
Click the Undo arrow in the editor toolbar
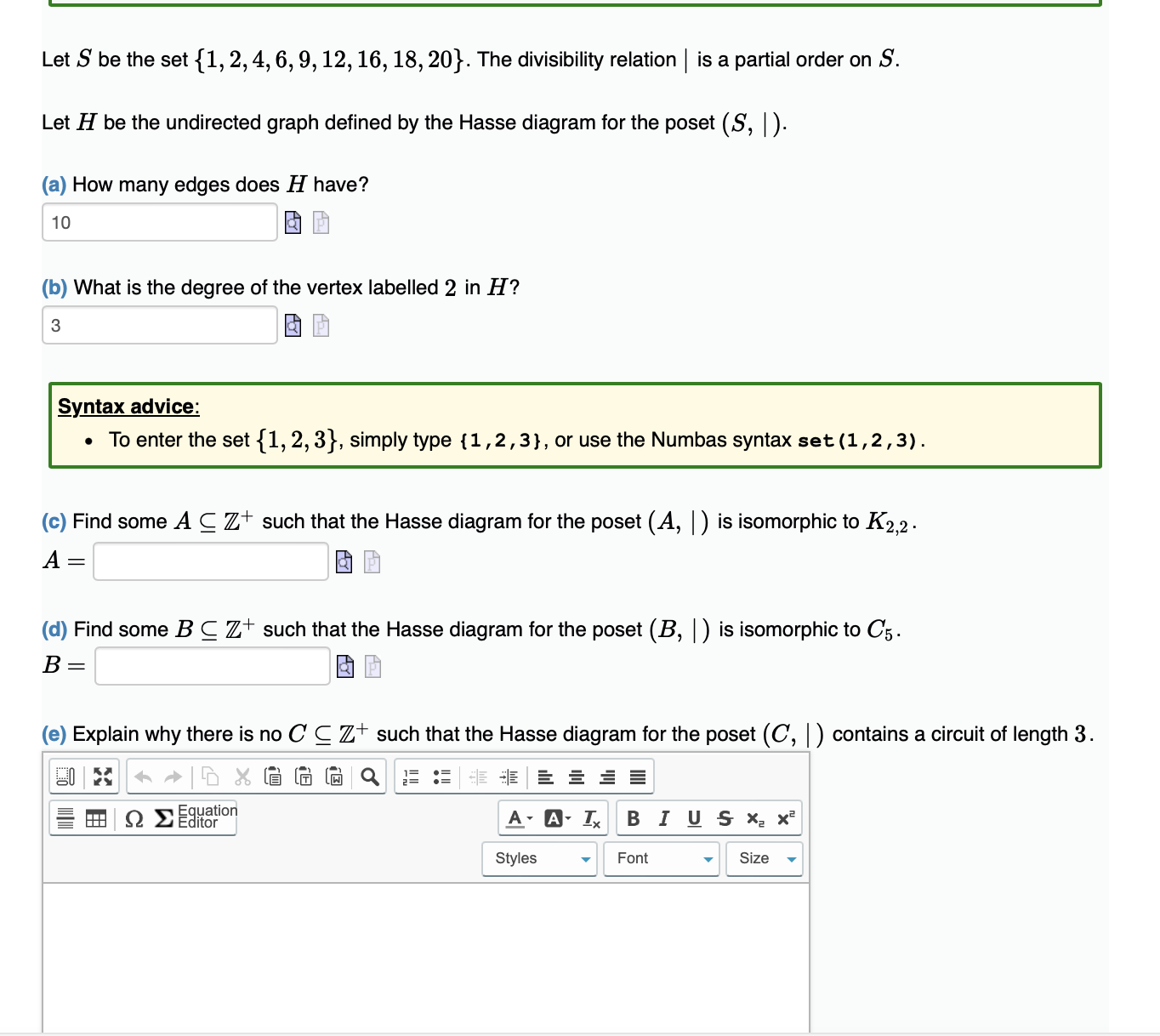pyautogui.click(x=144, y=777)
